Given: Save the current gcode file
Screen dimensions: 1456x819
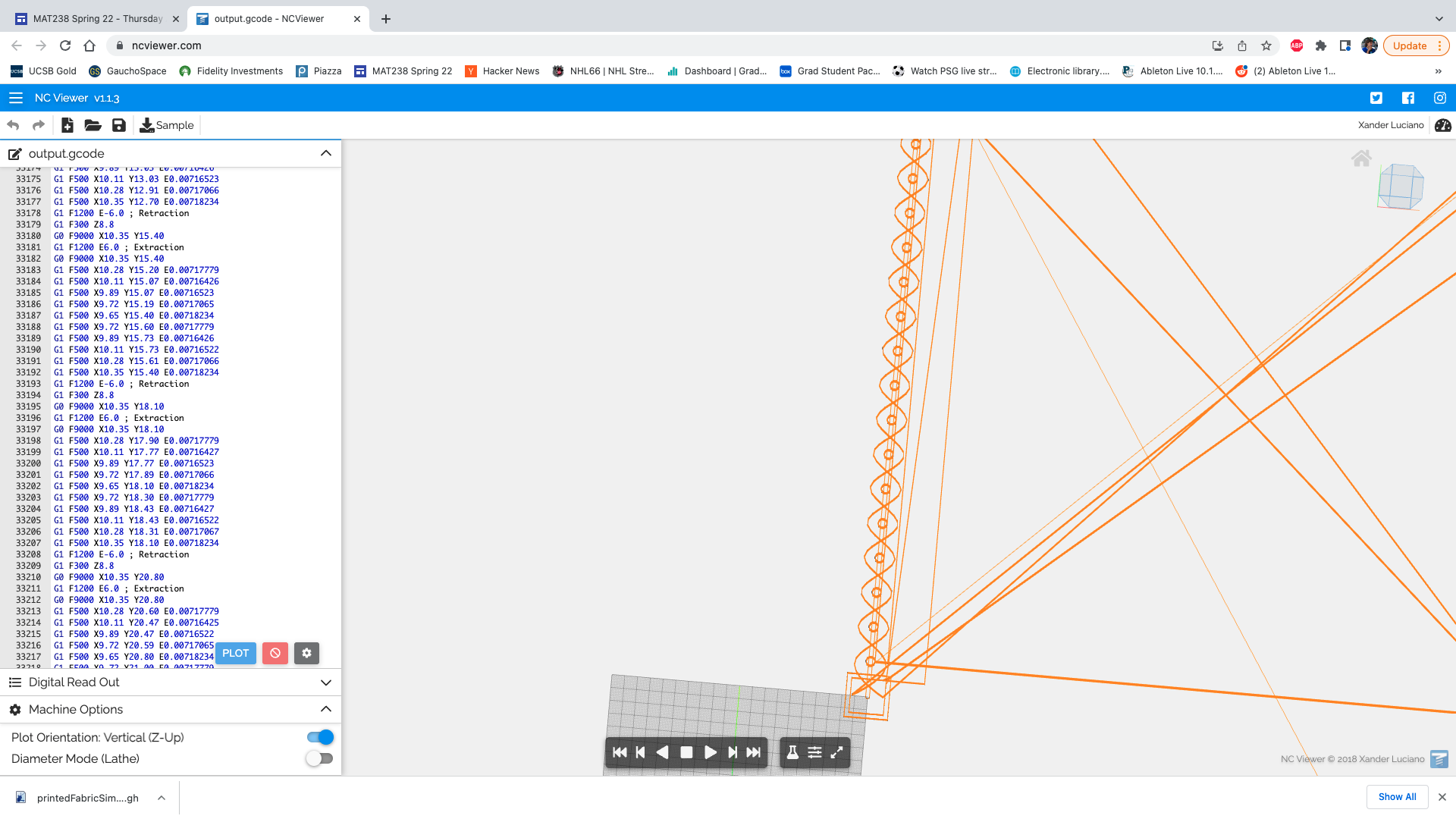Looking at the screenshot, I should (x=118, y=125).
